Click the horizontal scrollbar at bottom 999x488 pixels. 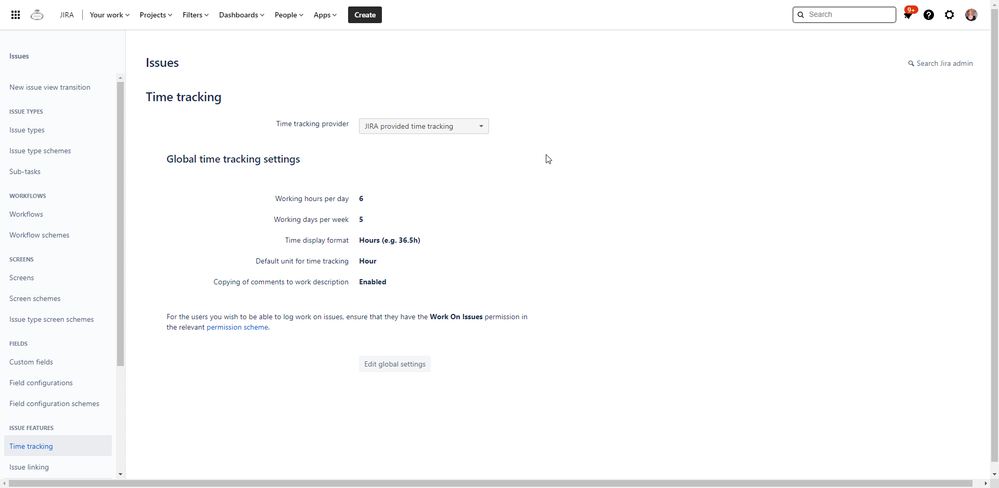pyautogui.click(x=491, y=484)
